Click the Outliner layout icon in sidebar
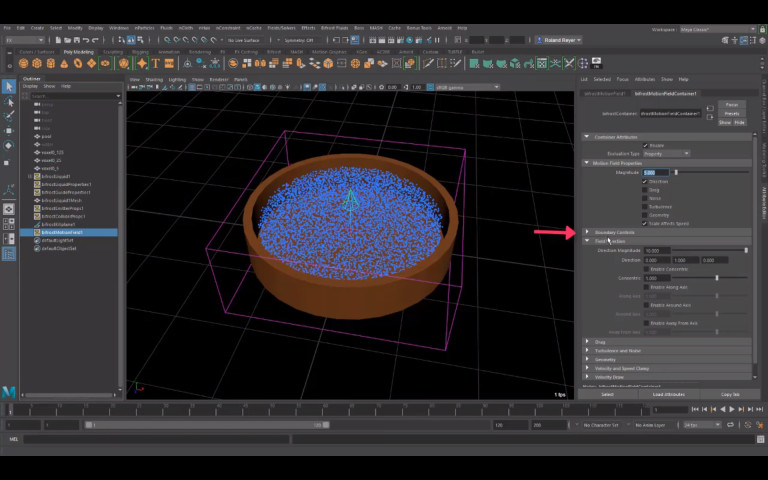Screen dimensions: 768x480 9,254
